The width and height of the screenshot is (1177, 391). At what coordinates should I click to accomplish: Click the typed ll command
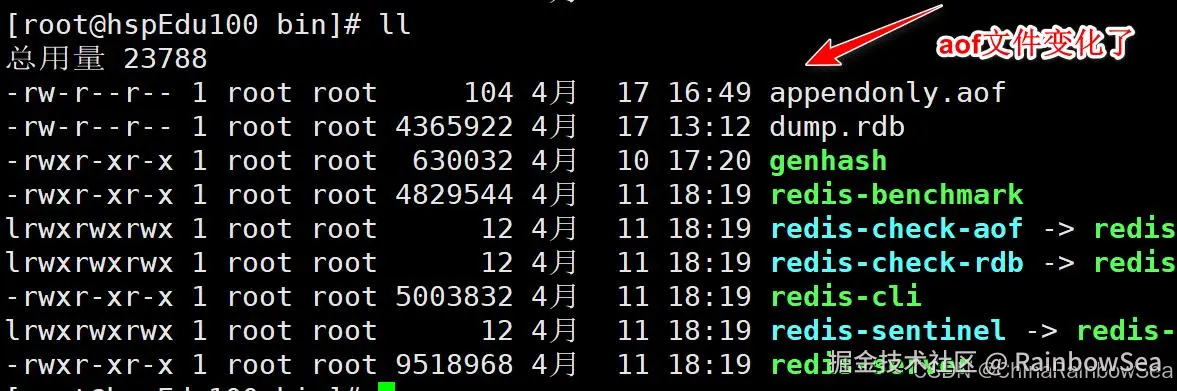(395, 26)
